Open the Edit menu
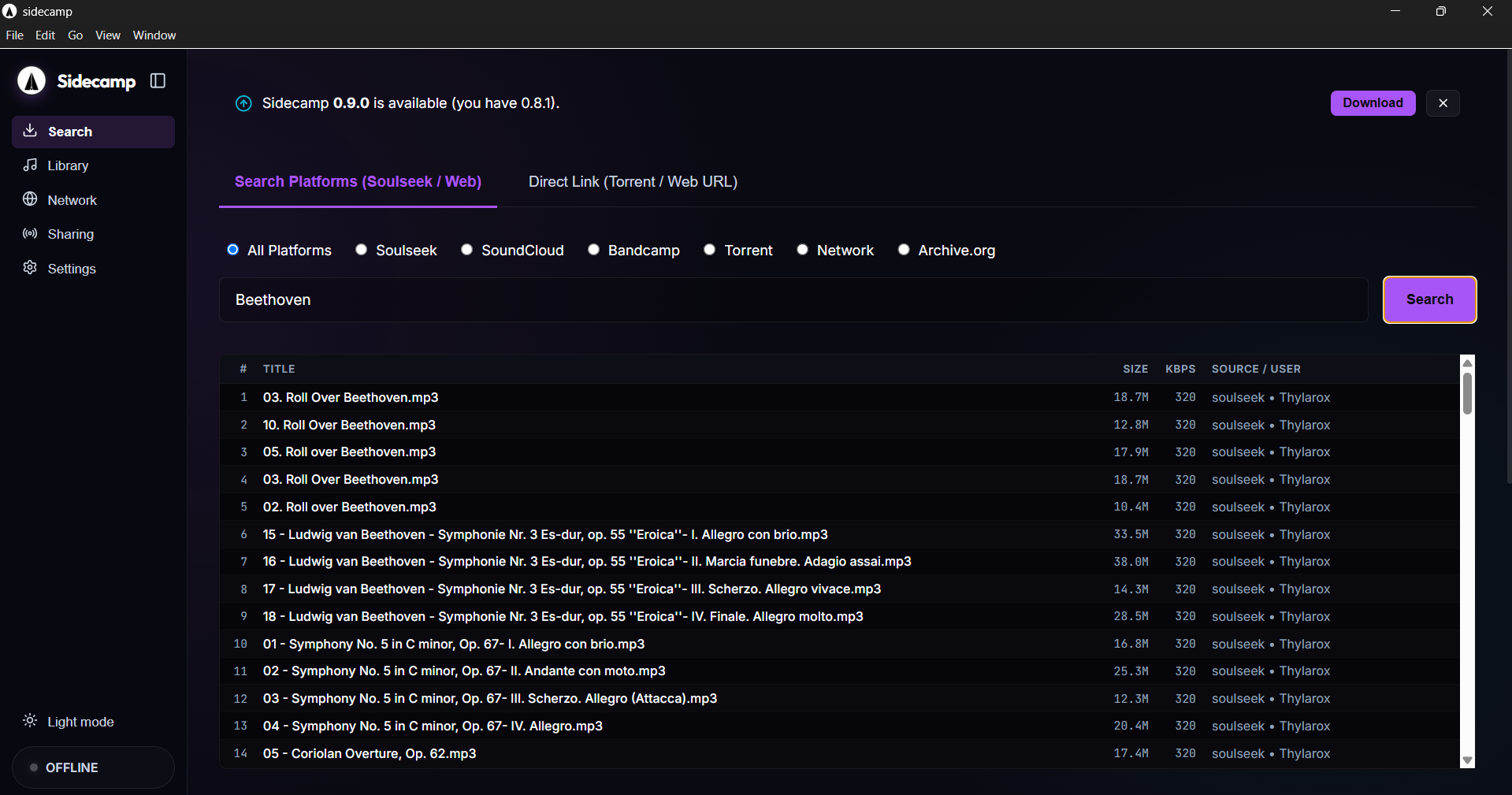1512x795 pixels. 45,35
